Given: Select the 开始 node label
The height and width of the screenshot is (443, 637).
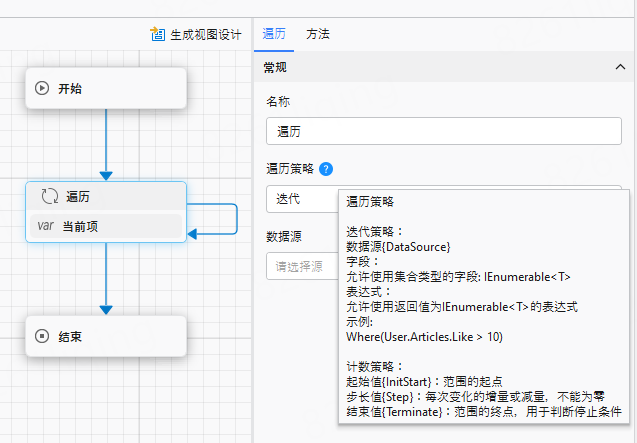Looking at the screenshot, I should [71, 88].
